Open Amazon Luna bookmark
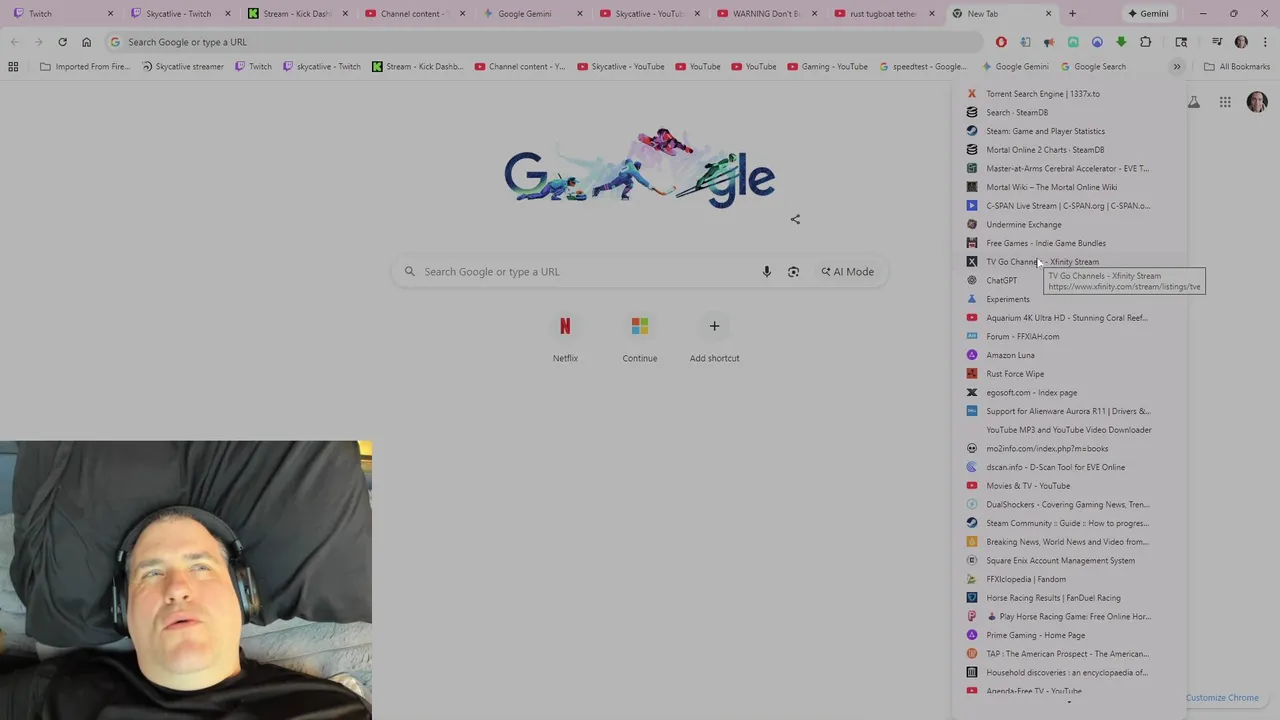This screenshot has height=720, width=1280. 1069,355
